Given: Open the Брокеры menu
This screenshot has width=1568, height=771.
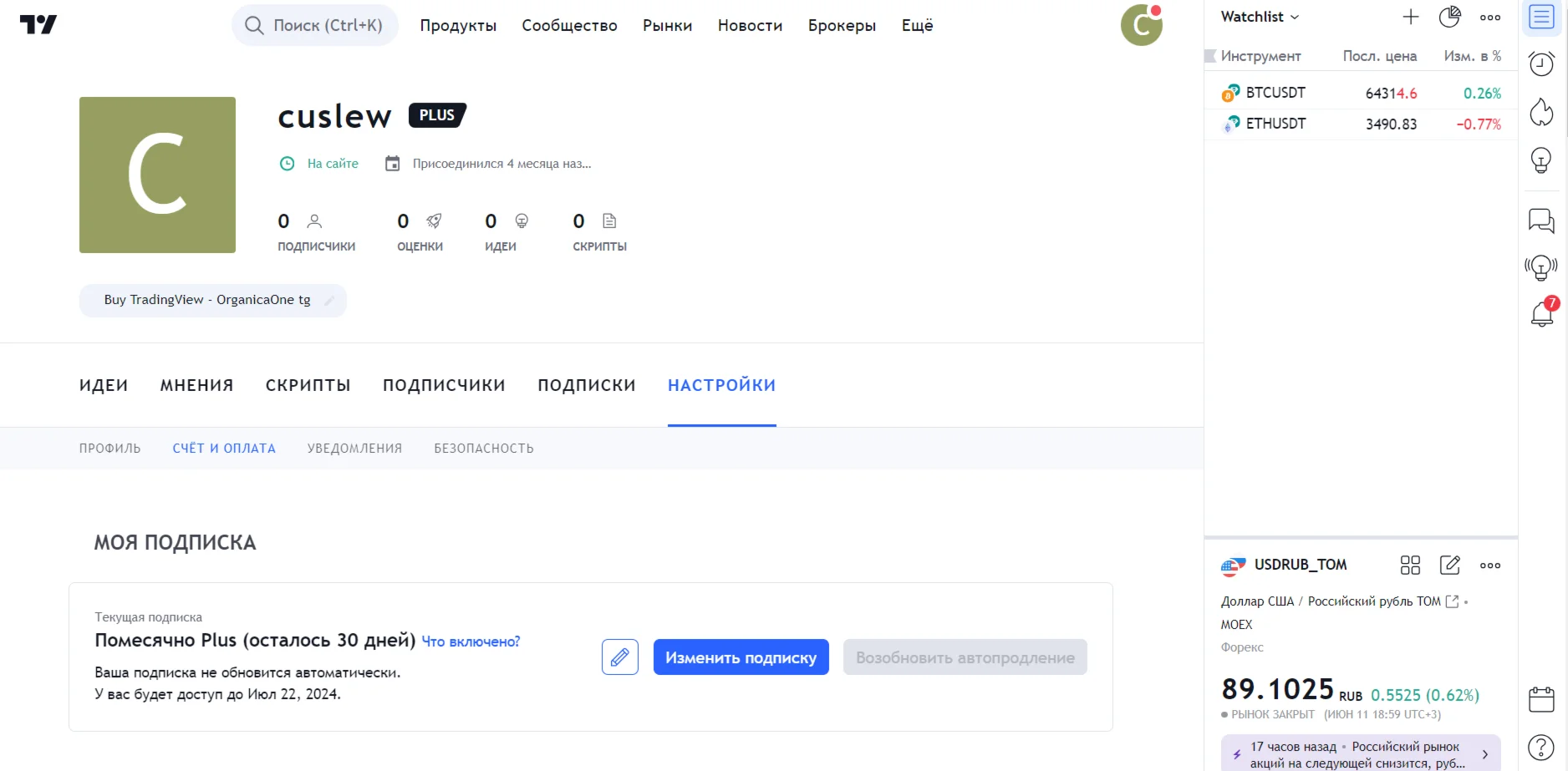Looking at the screenshot, I should (843, 26).
